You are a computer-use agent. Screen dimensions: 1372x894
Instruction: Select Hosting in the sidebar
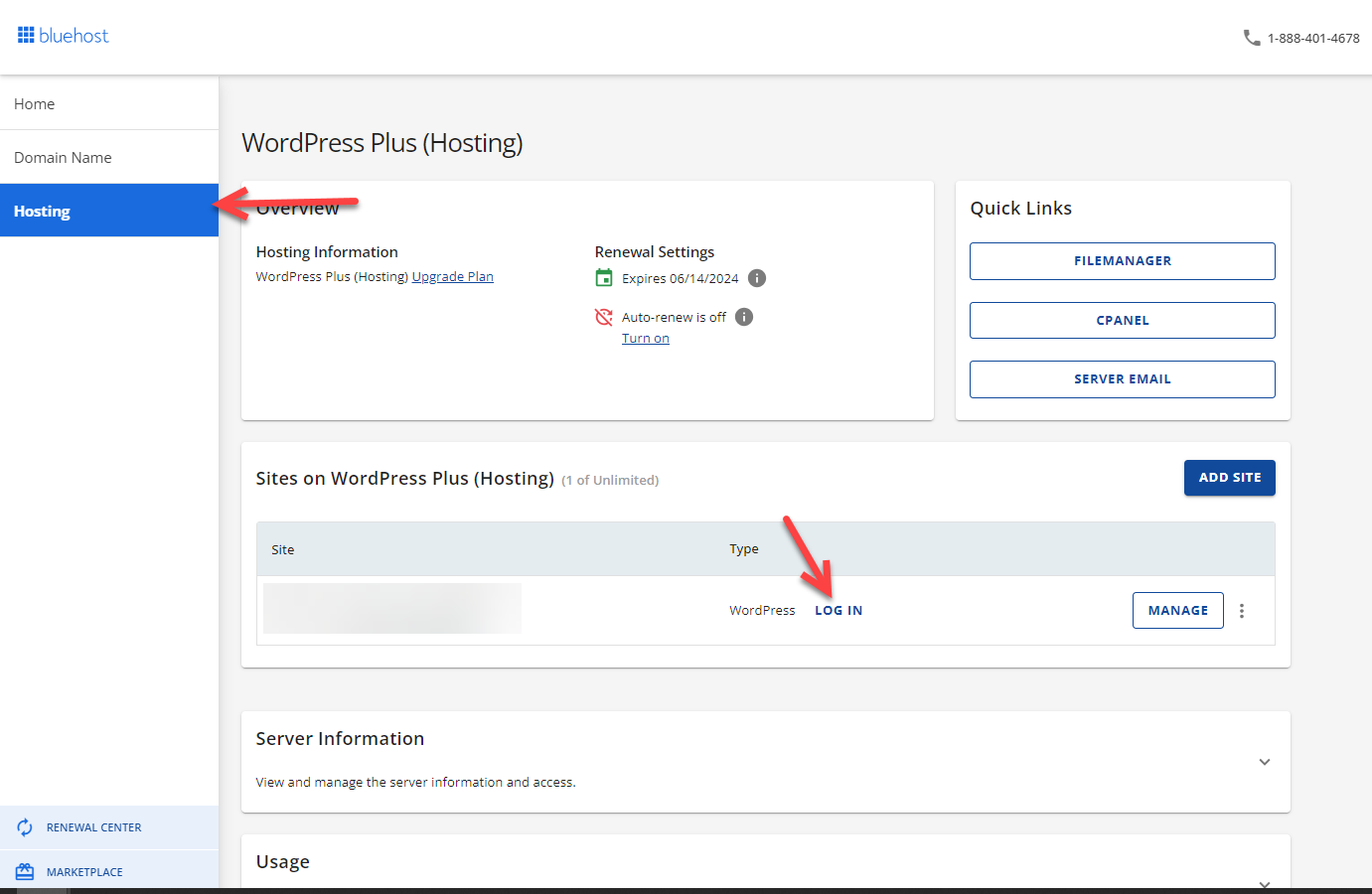click(109, 211)
